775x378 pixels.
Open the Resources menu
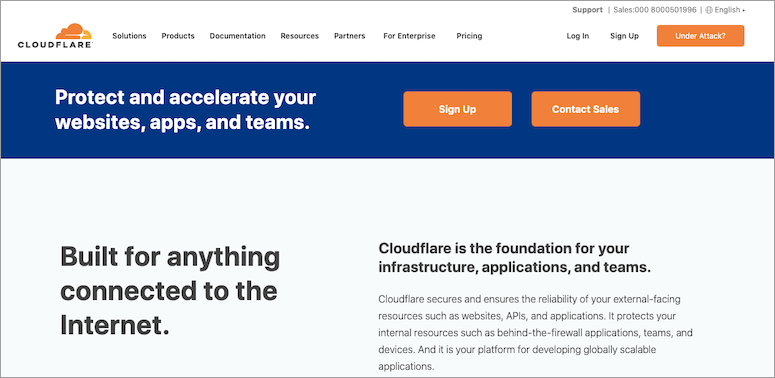click(x=300, y=36)
